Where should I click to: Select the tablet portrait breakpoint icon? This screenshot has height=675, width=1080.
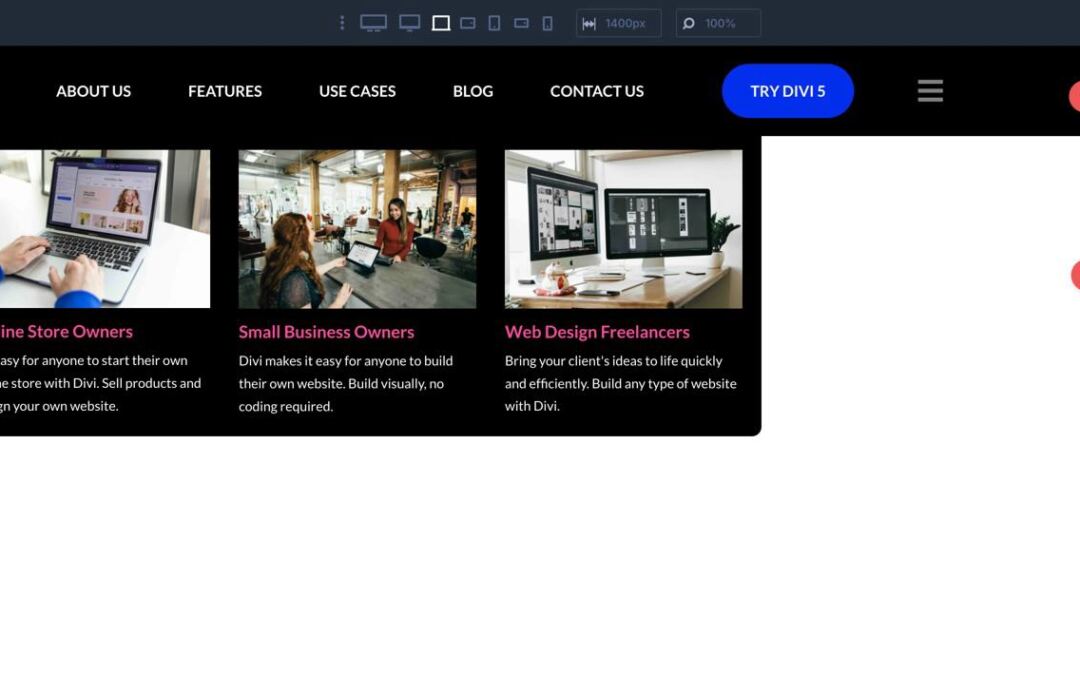[494, 23]
